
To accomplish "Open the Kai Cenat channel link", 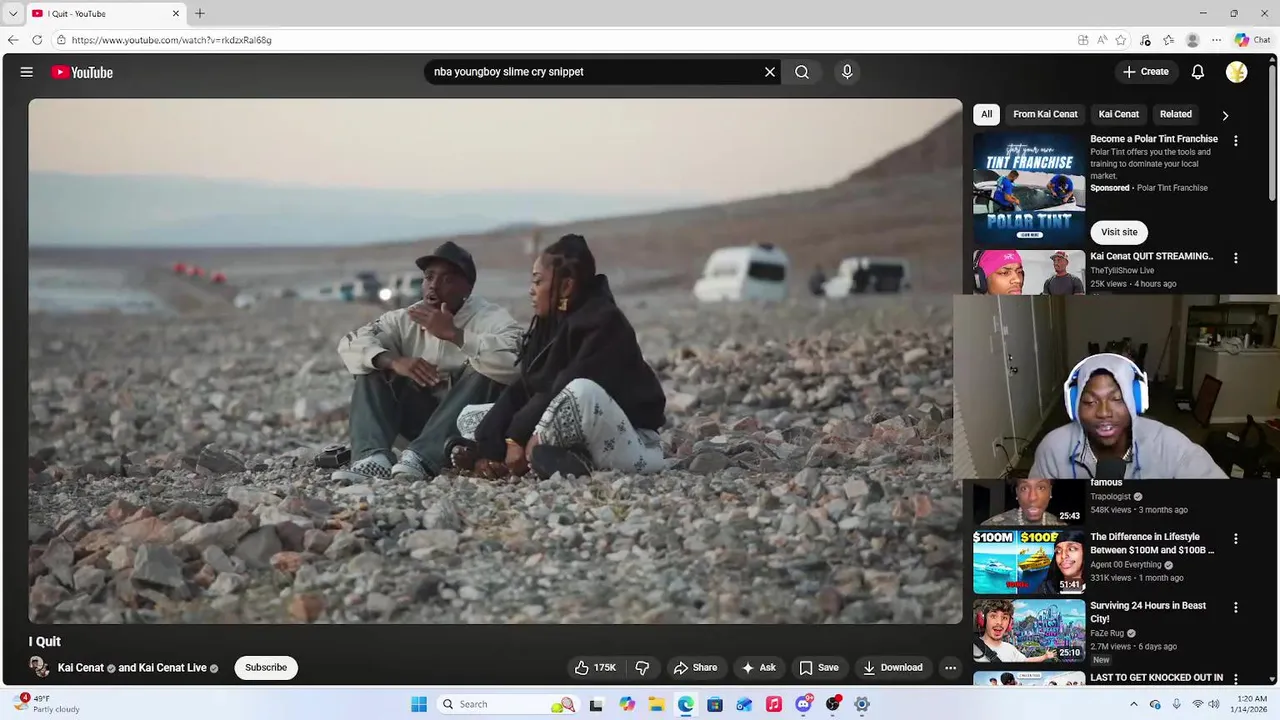I will (81, 668).
